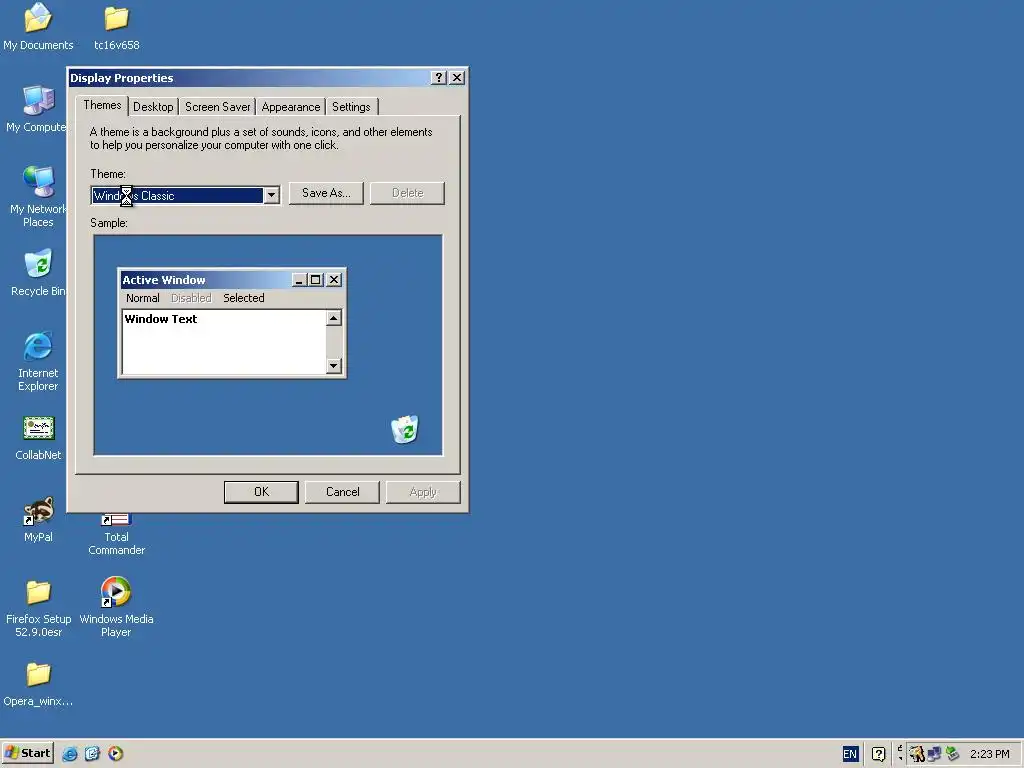Launch Media Player from Quick Launch

pos(115,754)
